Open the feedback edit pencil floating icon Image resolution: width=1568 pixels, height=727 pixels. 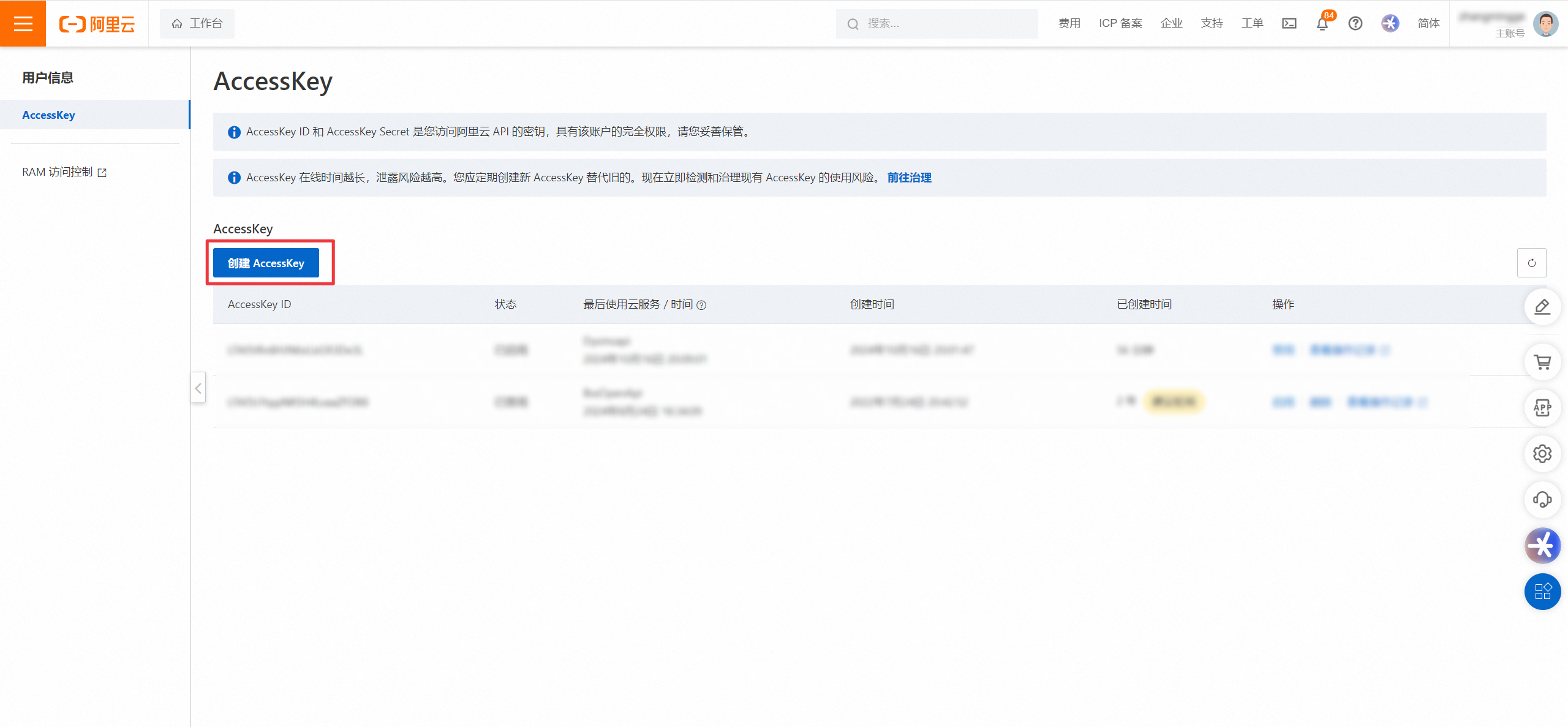click(1542, 306)
